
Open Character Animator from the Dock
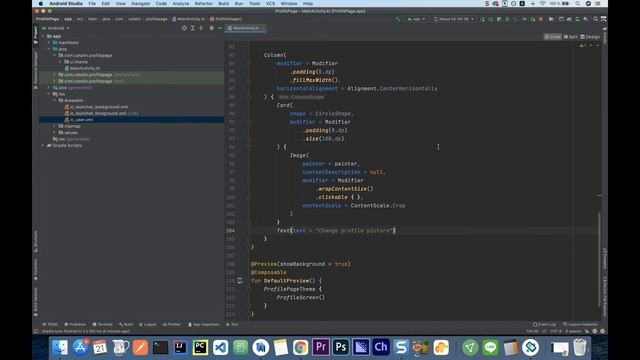[381, 347]
